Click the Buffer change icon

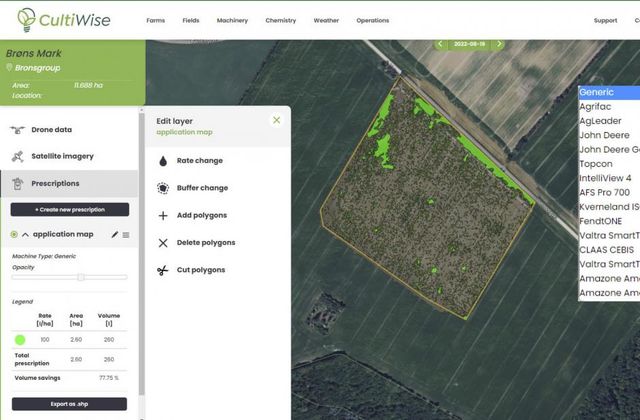pyautogui.click(x=164, y=188)
